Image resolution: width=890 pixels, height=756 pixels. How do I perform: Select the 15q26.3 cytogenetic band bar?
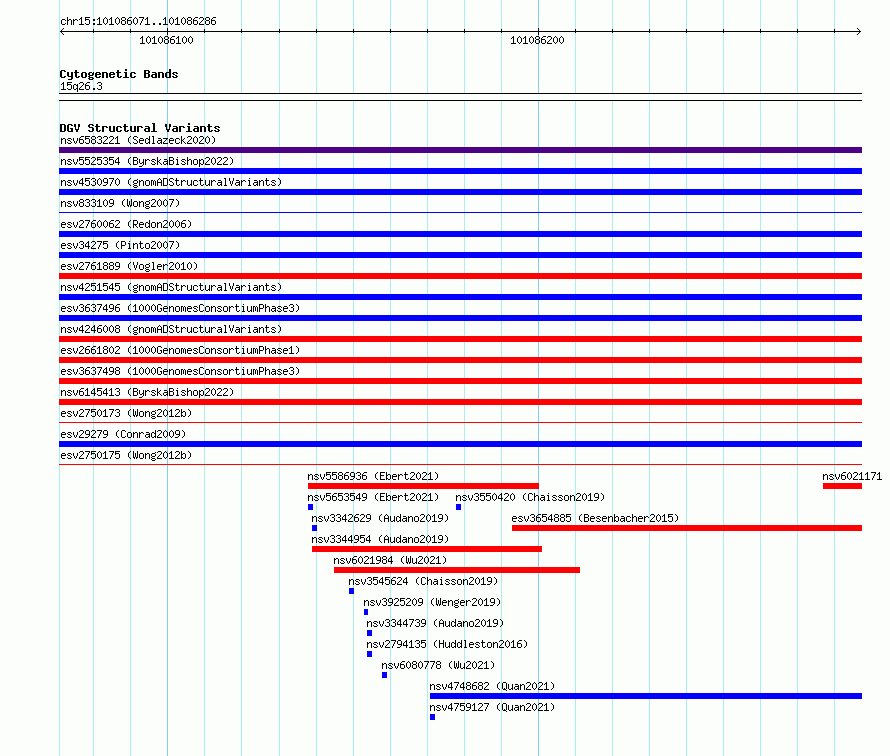460,97
